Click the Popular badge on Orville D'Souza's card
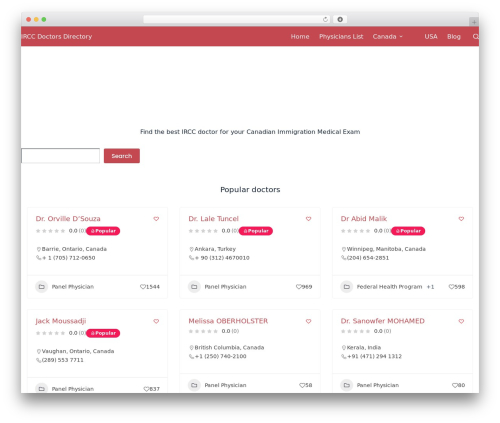500x423 pixels. click(x=103, y=231)
